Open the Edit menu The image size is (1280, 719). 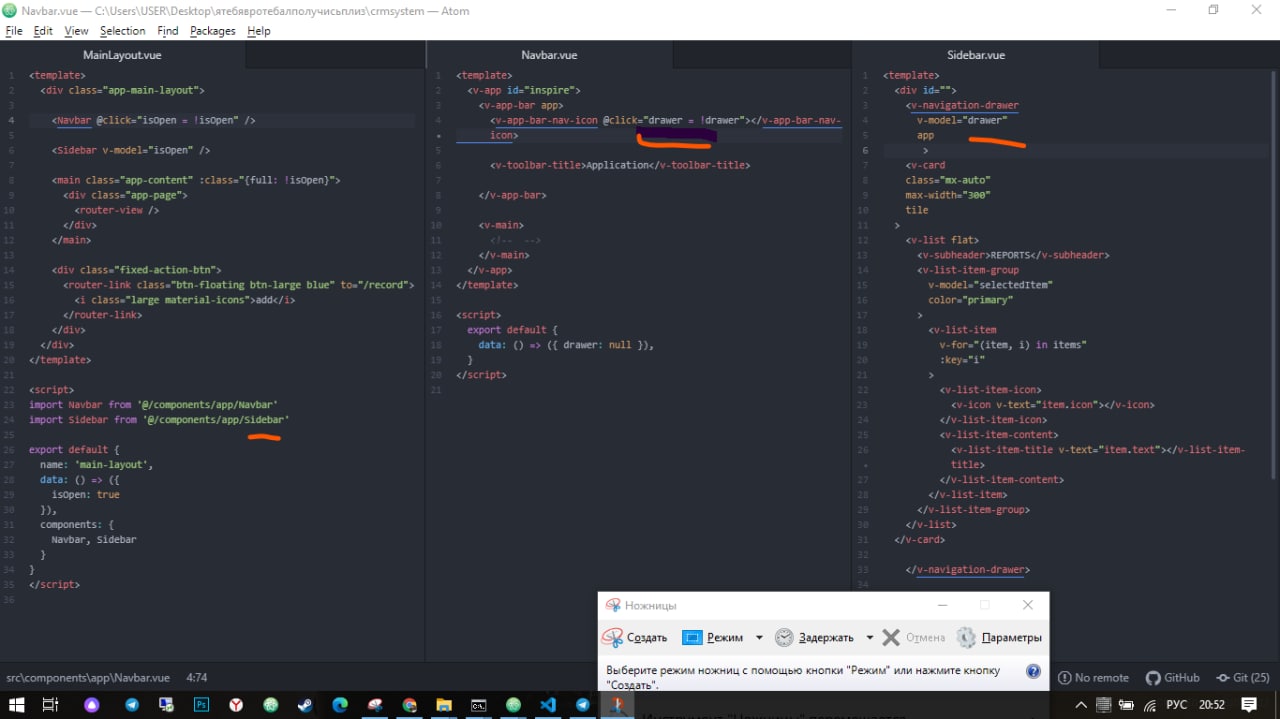pos(43,31)
